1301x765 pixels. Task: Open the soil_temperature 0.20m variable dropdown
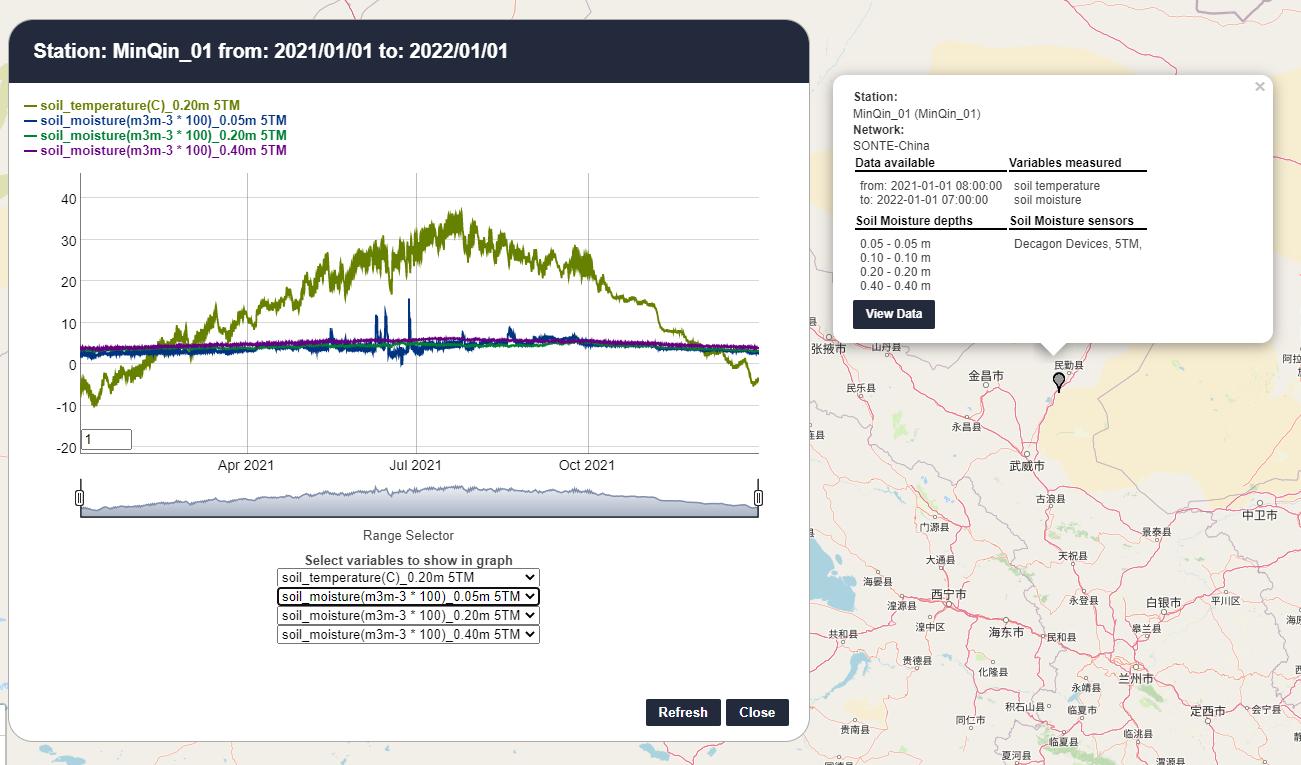(408, 577)
